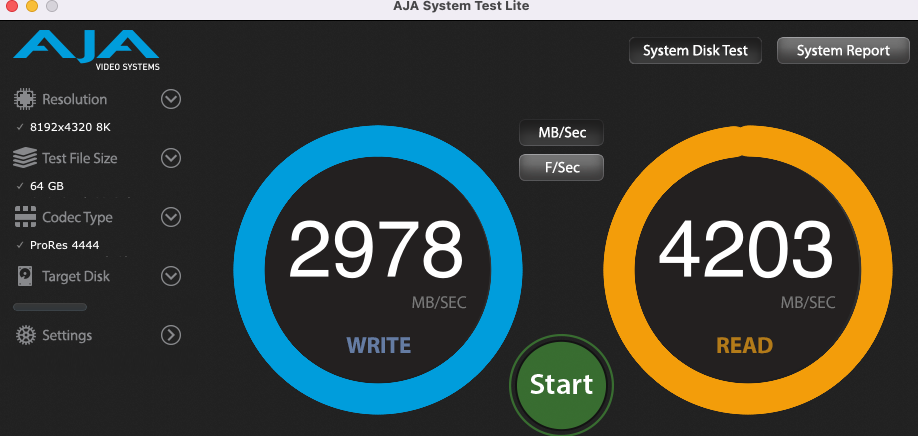The width and height of the screenshot is (918, 436).
Task: Open the System Report
Action: coord(843,51)
